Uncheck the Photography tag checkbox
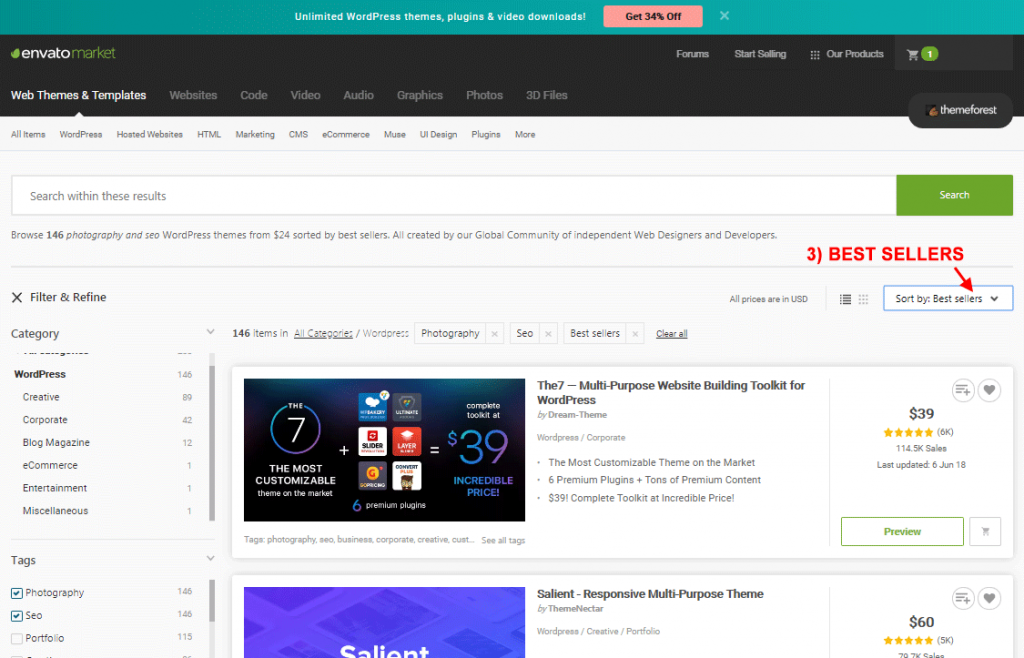1024x658 pixels. tap(17, 593)
